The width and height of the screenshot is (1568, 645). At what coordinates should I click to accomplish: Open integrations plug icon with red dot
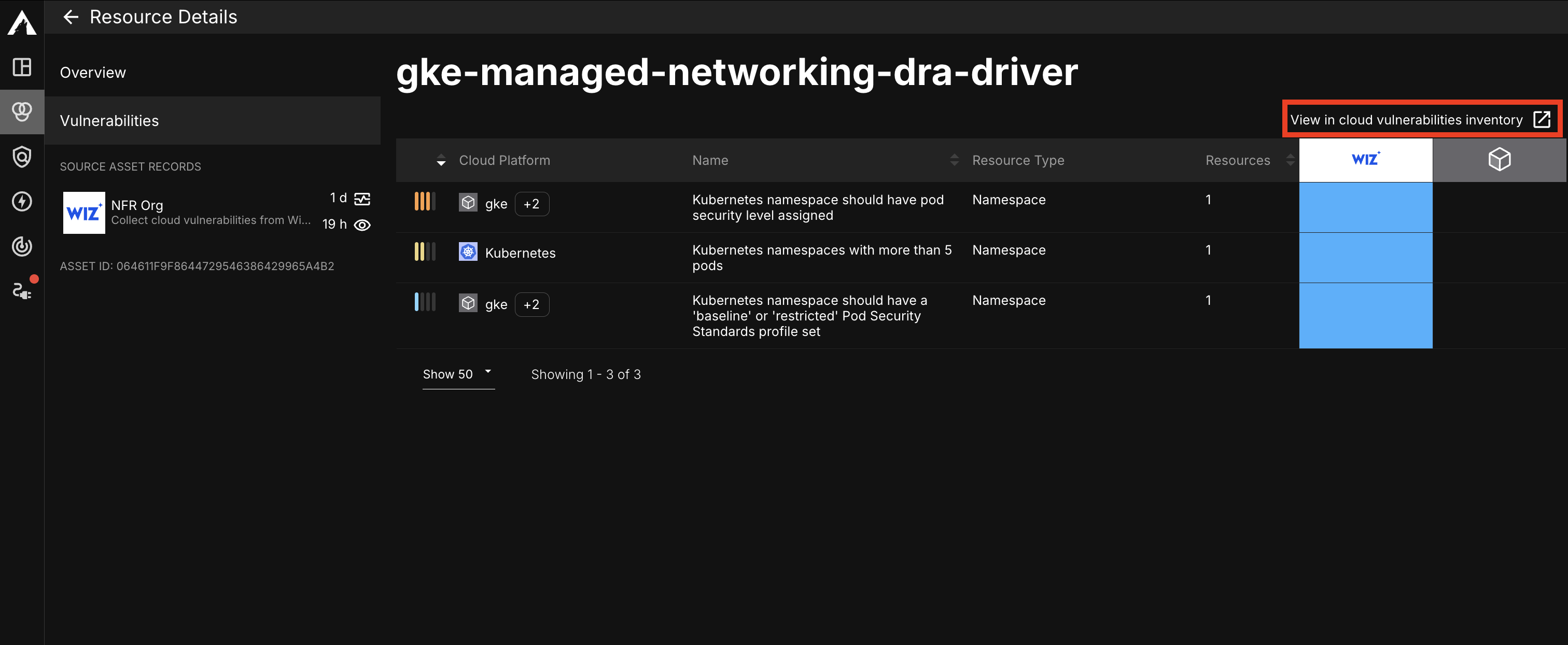click(22, 291)
